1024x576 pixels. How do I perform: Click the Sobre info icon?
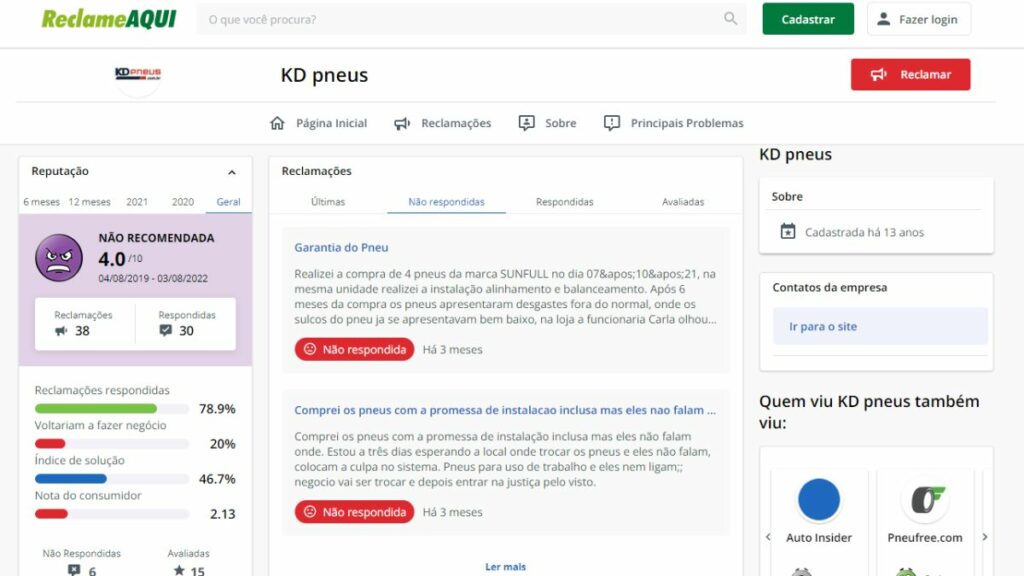click(527, 123)
